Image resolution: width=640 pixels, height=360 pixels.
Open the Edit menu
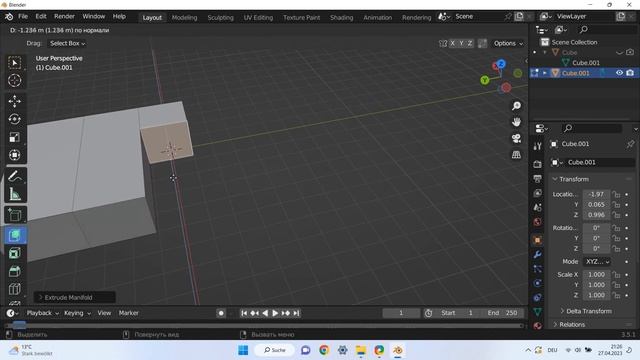(41, 16)
